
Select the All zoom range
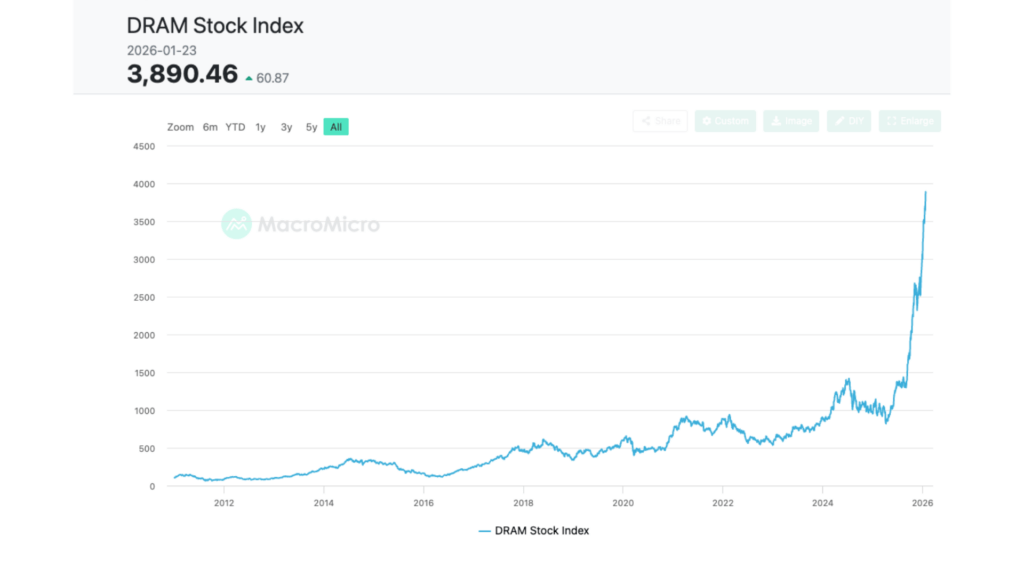pyautogui.click(x=336, y=127)
